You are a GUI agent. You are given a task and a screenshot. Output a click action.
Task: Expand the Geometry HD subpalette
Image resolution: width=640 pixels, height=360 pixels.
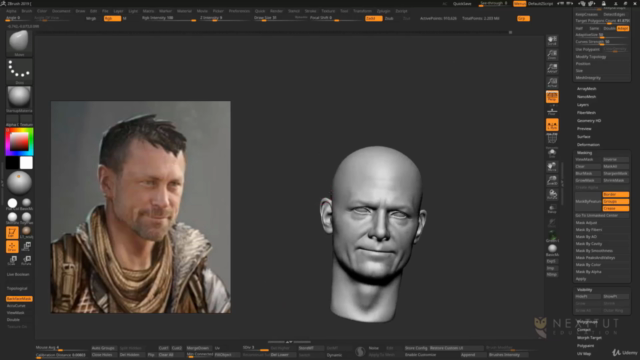tap(589, 121)
